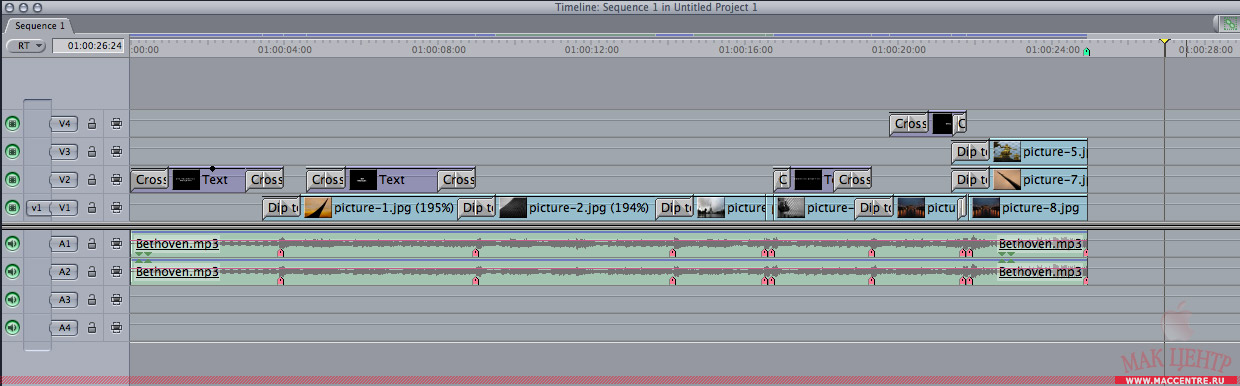Toggle V2 track visibility

click(13, 180)
